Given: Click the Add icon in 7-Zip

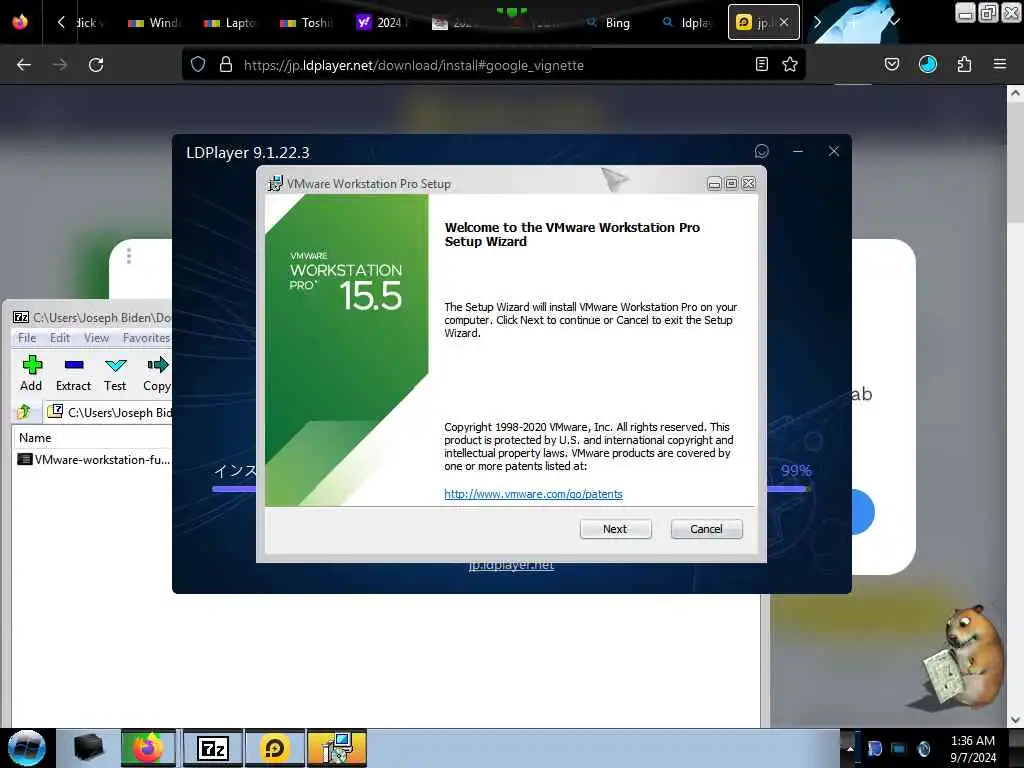Looking at the screenshot, I should tap(31, 374).
